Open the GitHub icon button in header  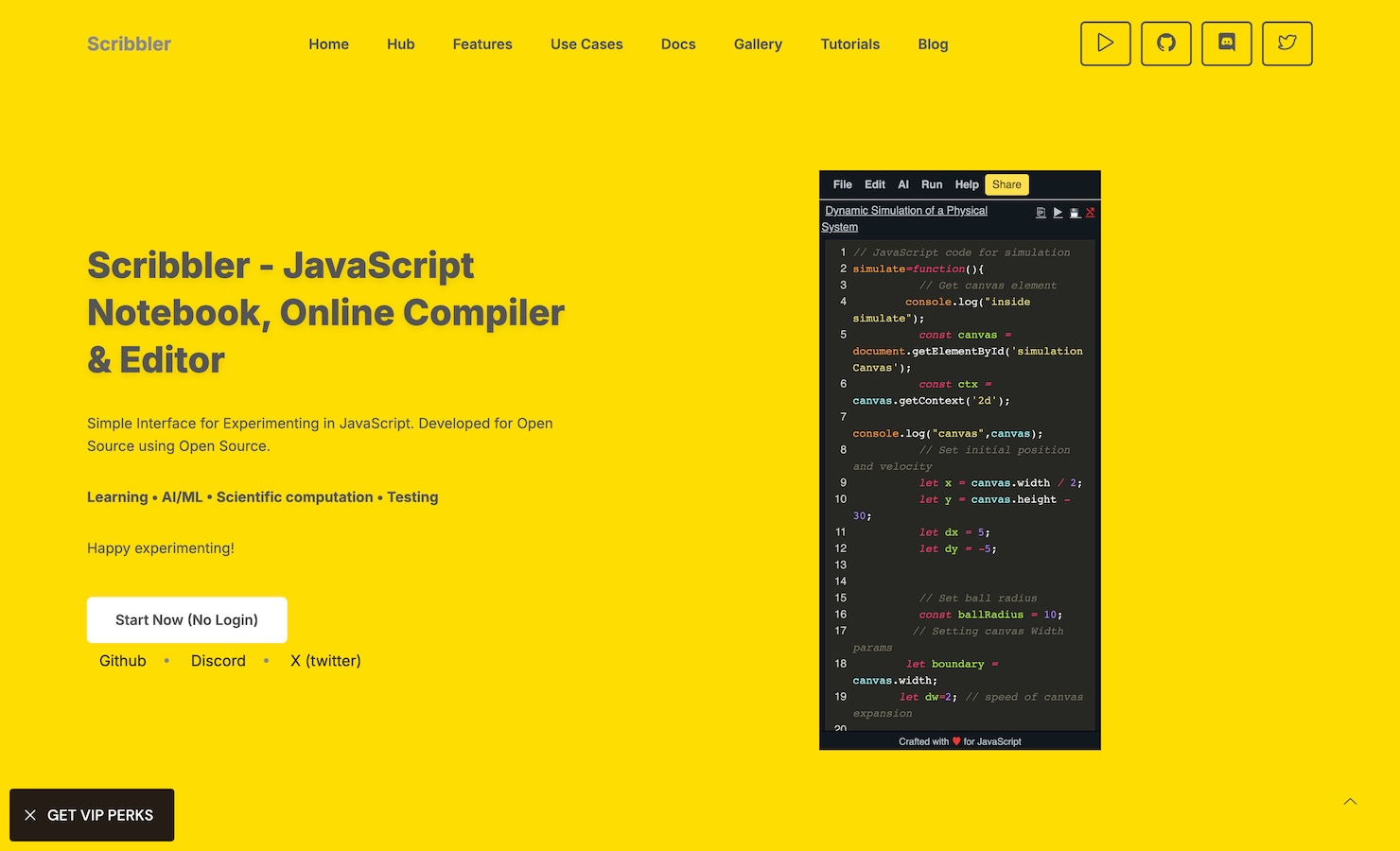point(1165,43)
